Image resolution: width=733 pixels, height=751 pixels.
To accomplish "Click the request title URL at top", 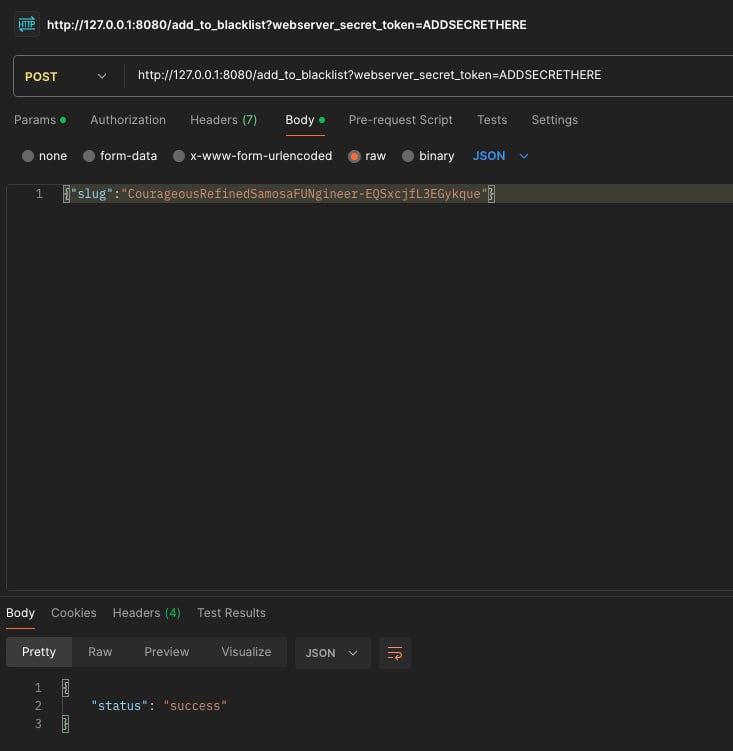I will coord(286,25).
